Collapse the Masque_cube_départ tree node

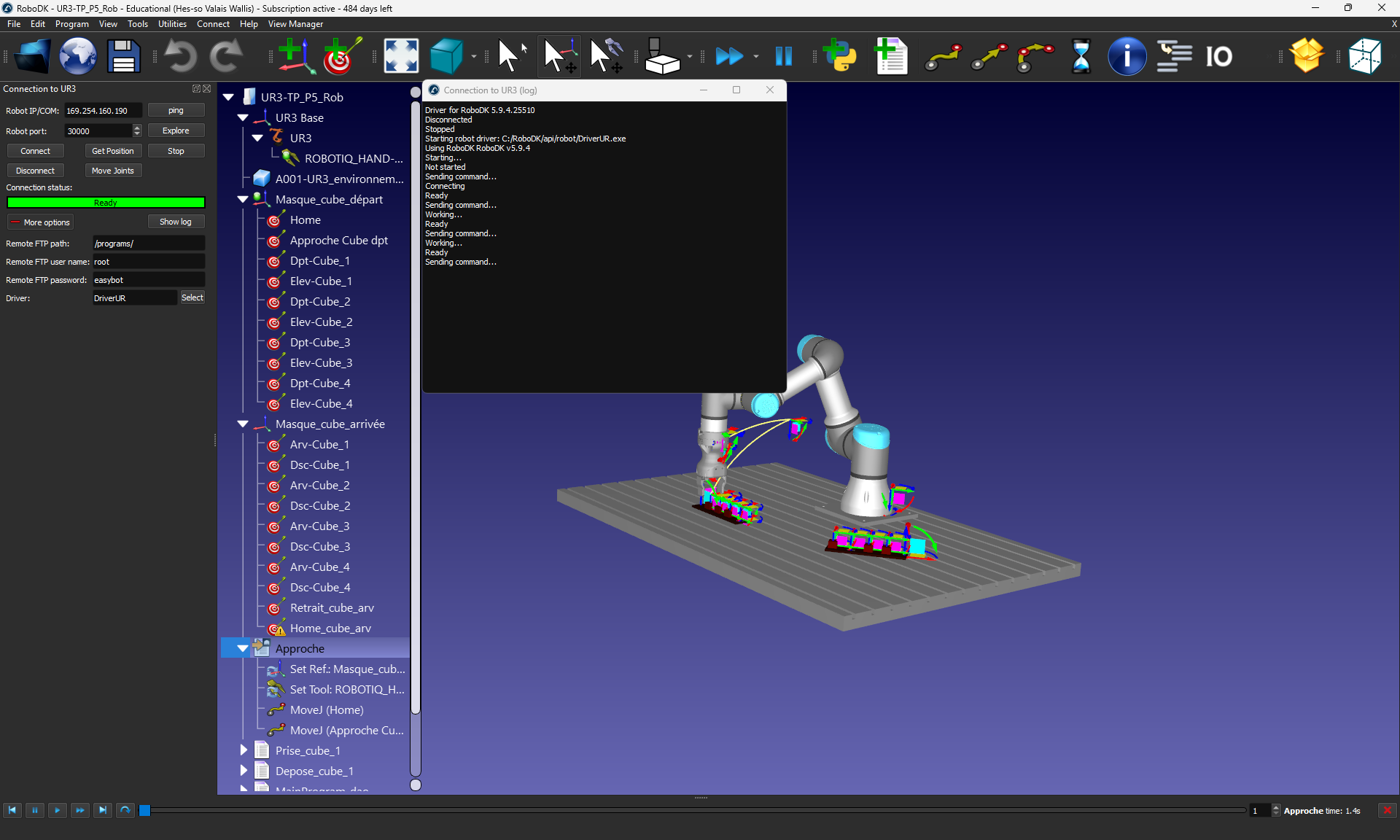click(243, 199)
